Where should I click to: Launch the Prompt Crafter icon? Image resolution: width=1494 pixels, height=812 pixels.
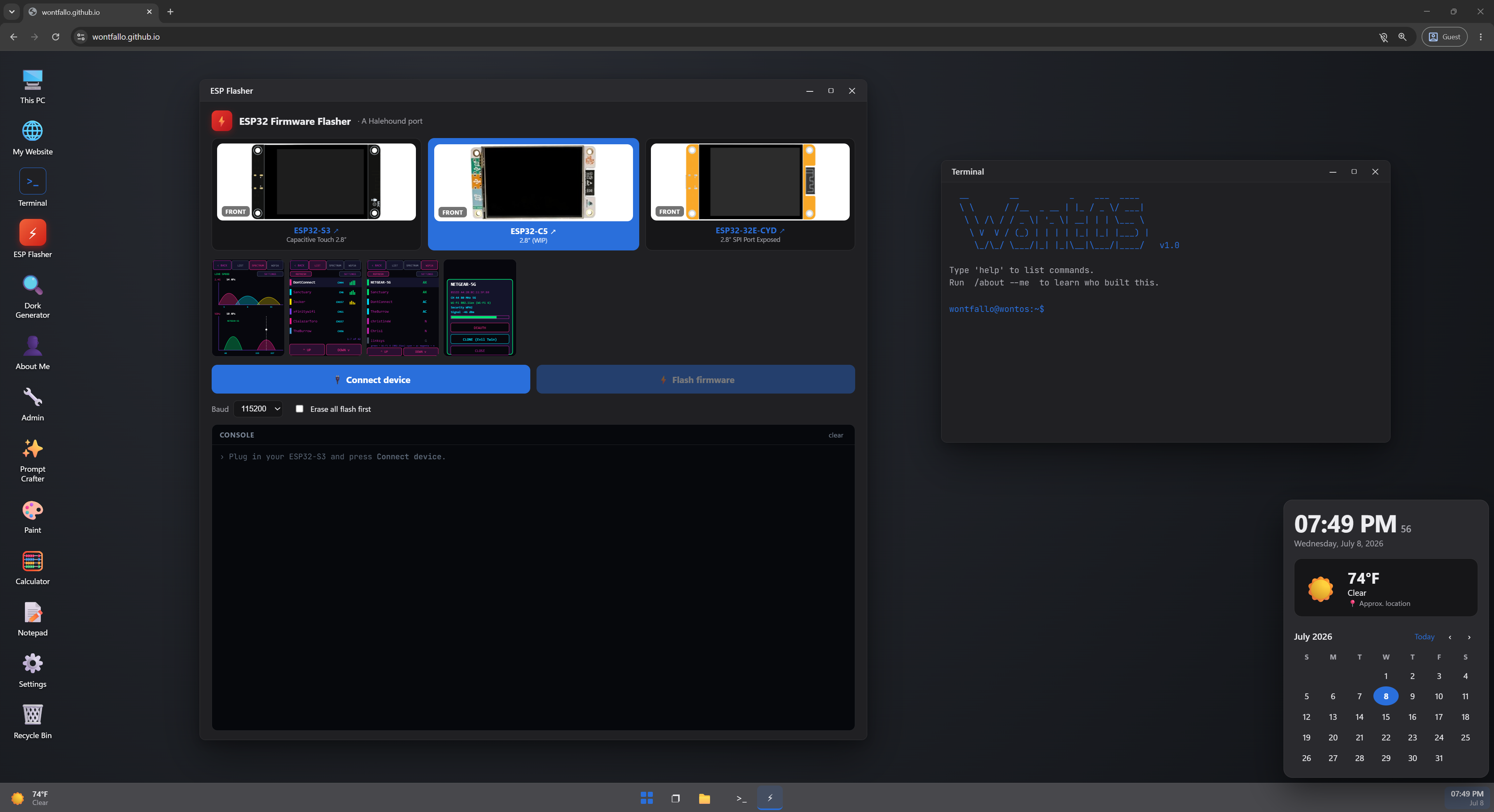pyautogui.click(x=32, y=461)
